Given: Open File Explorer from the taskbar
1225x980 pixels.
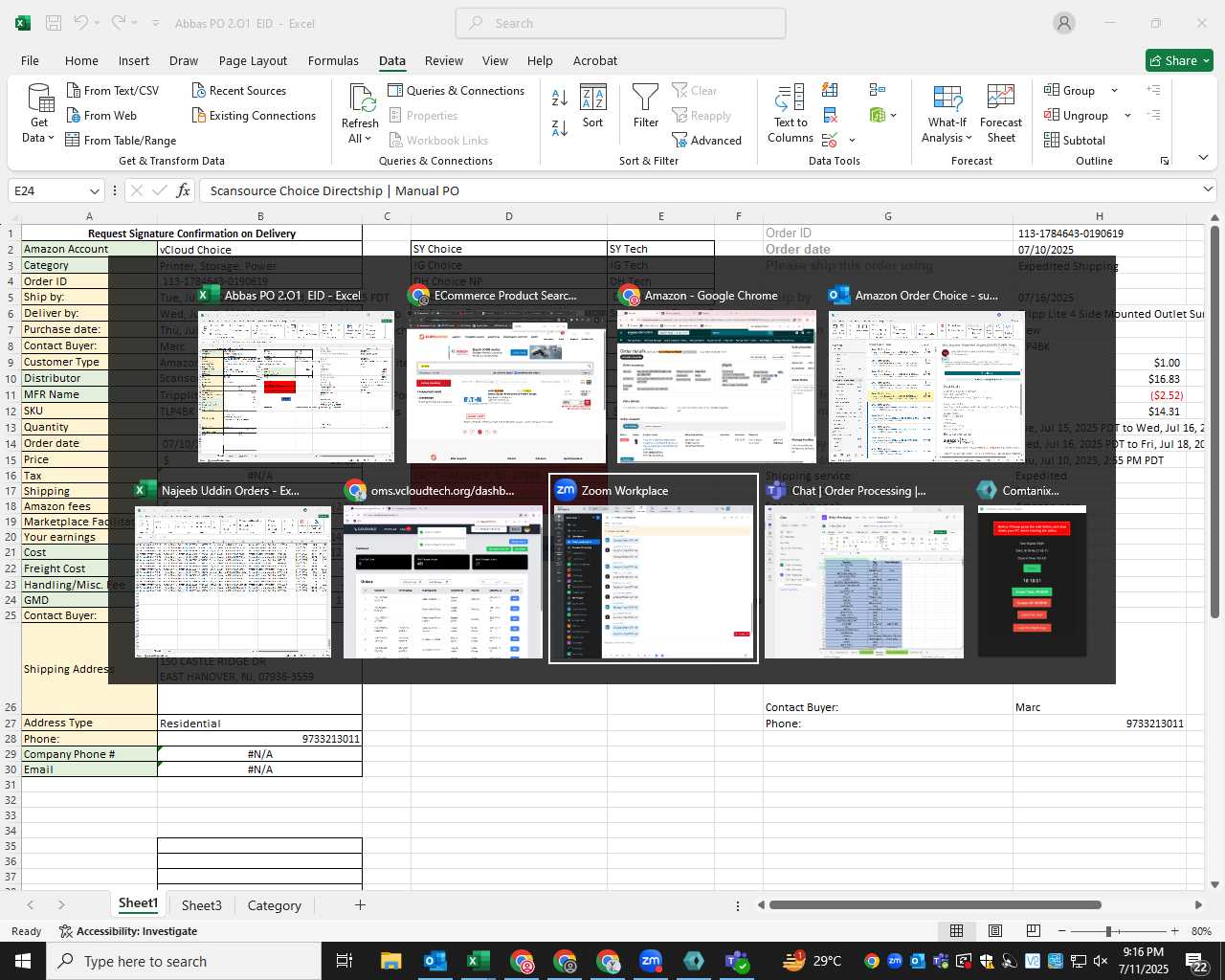Looking at the screenshot, I should (391, 961).
